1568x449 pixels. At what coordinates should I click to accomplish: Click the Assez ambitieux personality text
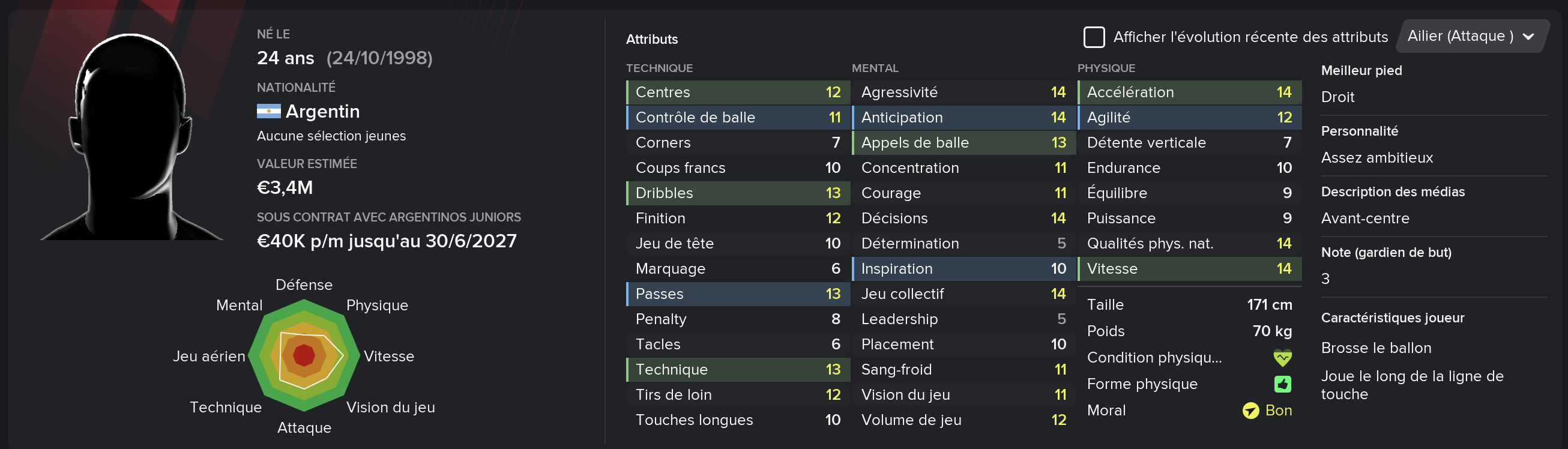coord(1377,158)
